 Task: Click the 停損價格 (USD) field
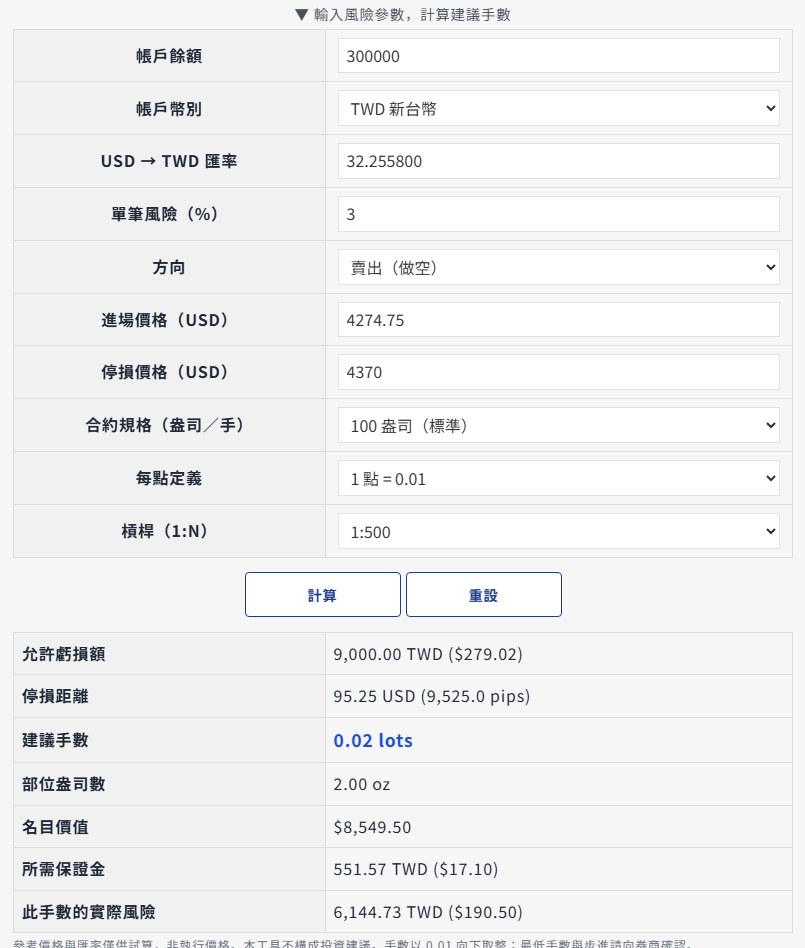[558, 372]
